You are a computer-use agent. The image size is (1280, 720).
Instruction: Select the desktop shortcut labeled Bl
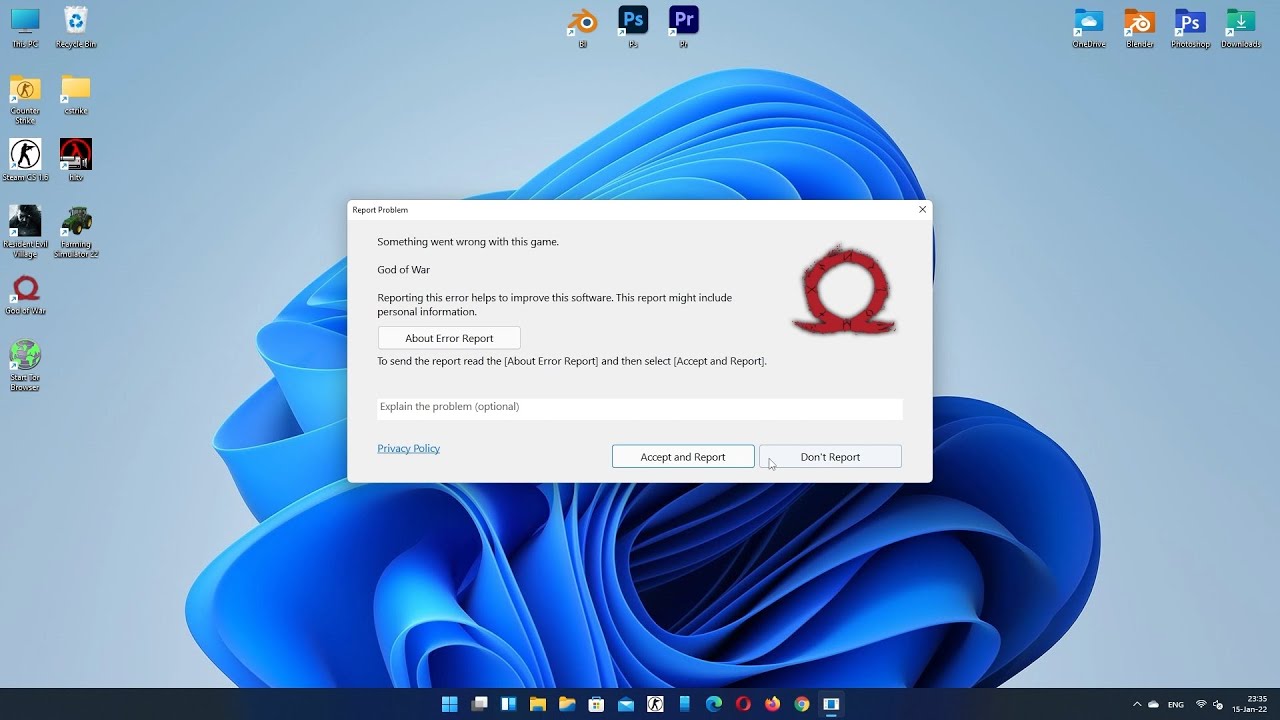click(582, 27)
